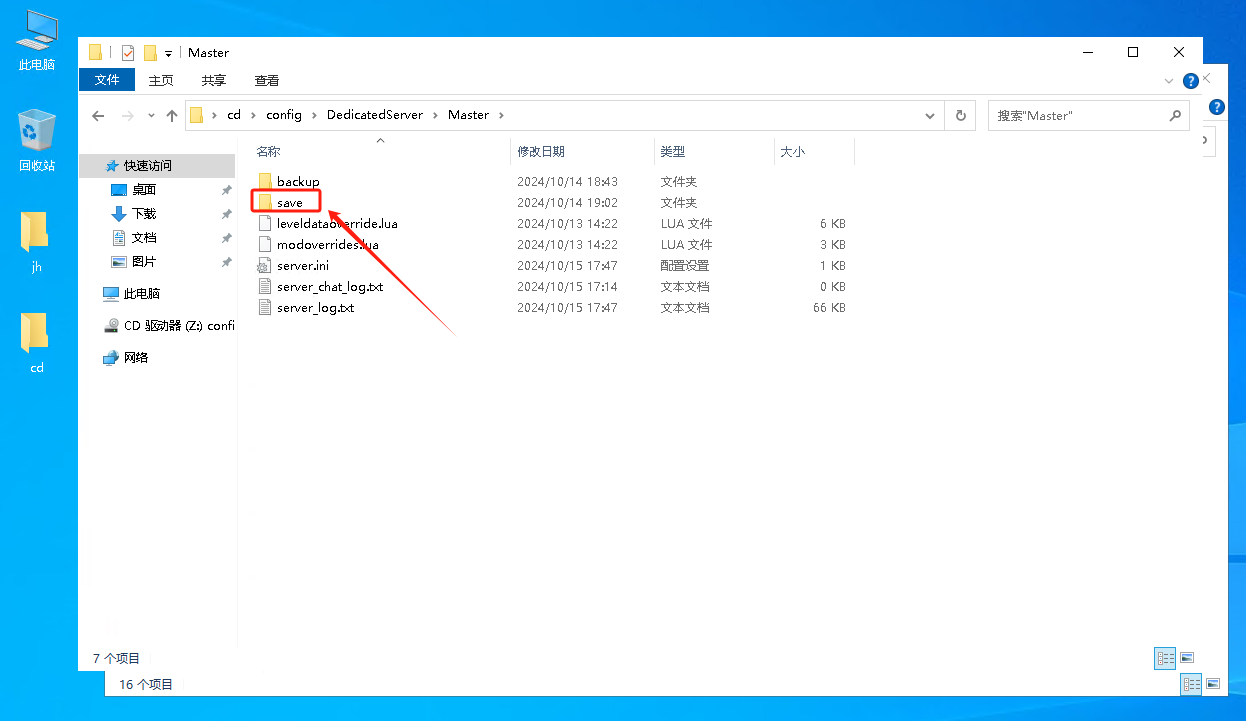Refresh the Master folder view
The image size is (1246, 721).
click(960, 115)
